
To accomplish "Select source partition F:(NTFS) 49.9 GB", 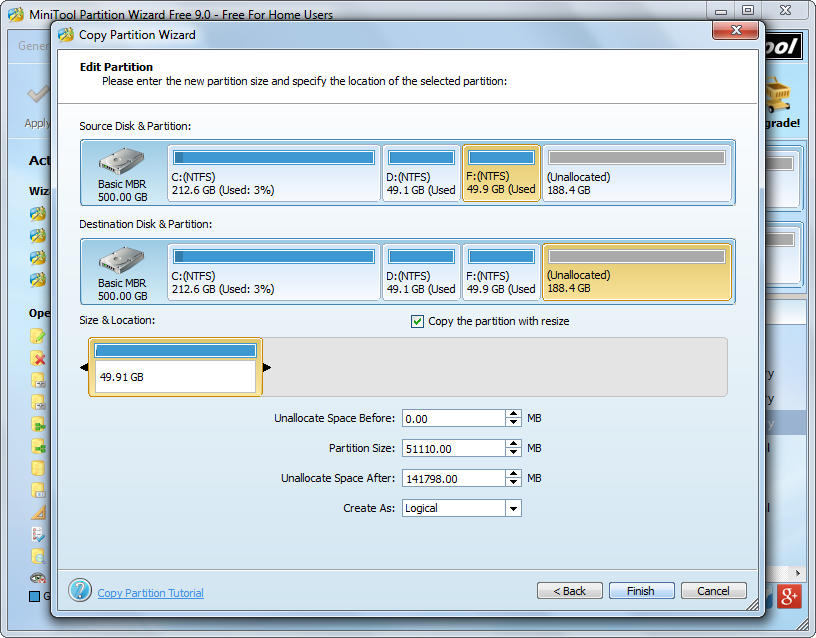I will tap(501, 173).
